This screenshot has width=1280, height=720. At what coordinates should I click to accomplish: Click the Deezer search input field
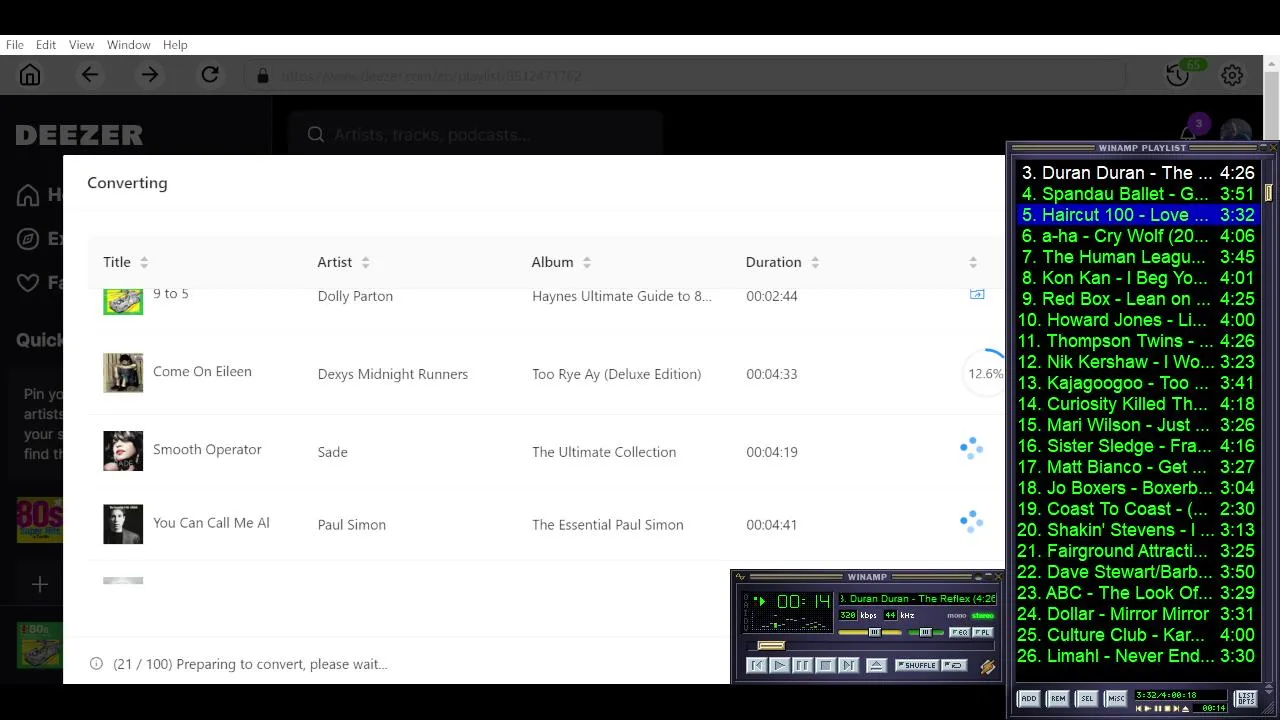(475, 134)
